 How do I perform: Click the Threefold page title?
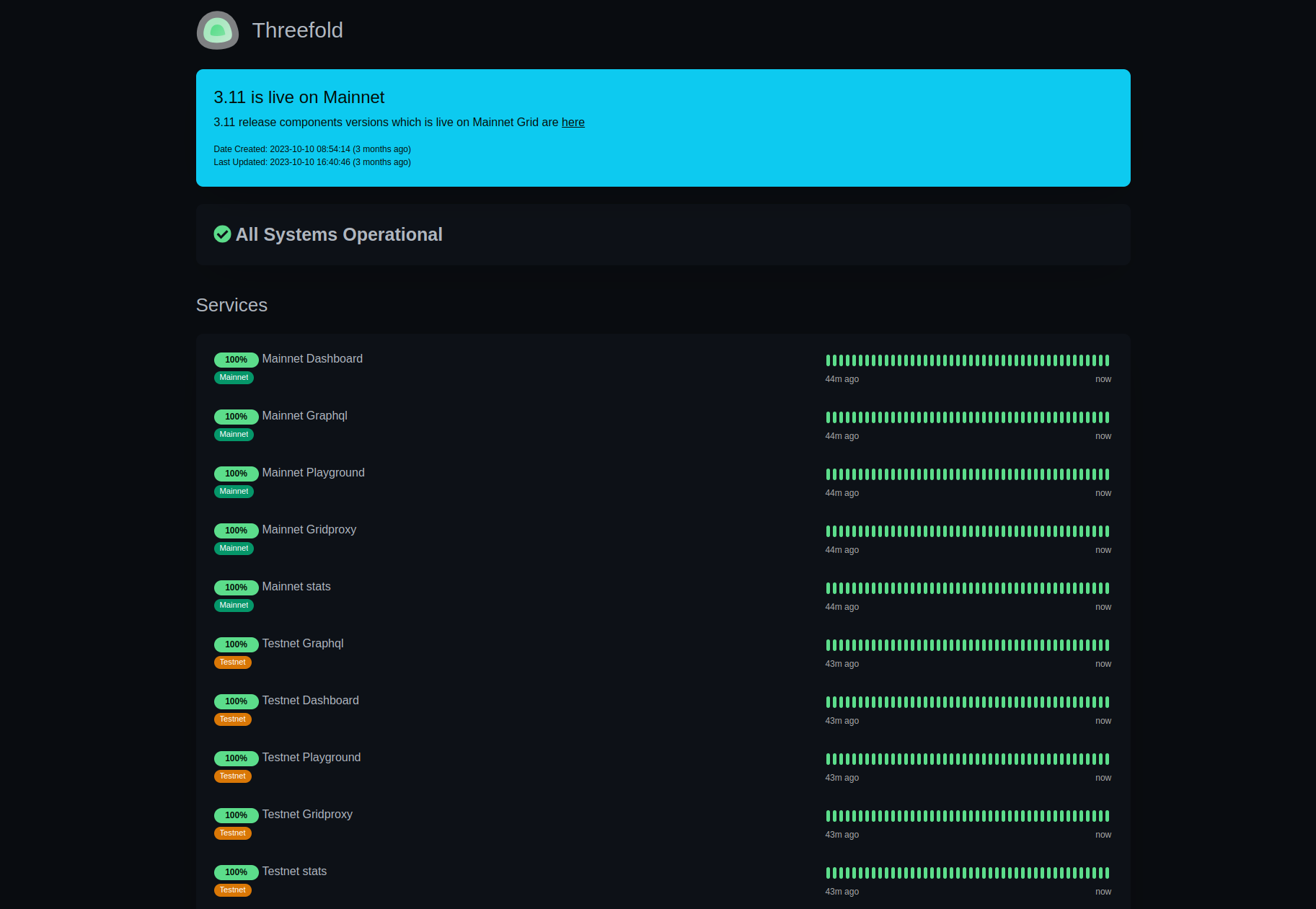pyautogui.click(x=297, y=30)
